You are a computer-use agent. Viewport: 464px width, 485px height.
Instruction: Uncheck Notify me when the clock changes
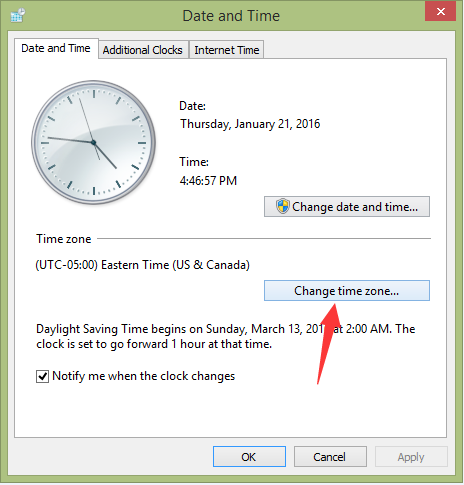tap(42, 377)
